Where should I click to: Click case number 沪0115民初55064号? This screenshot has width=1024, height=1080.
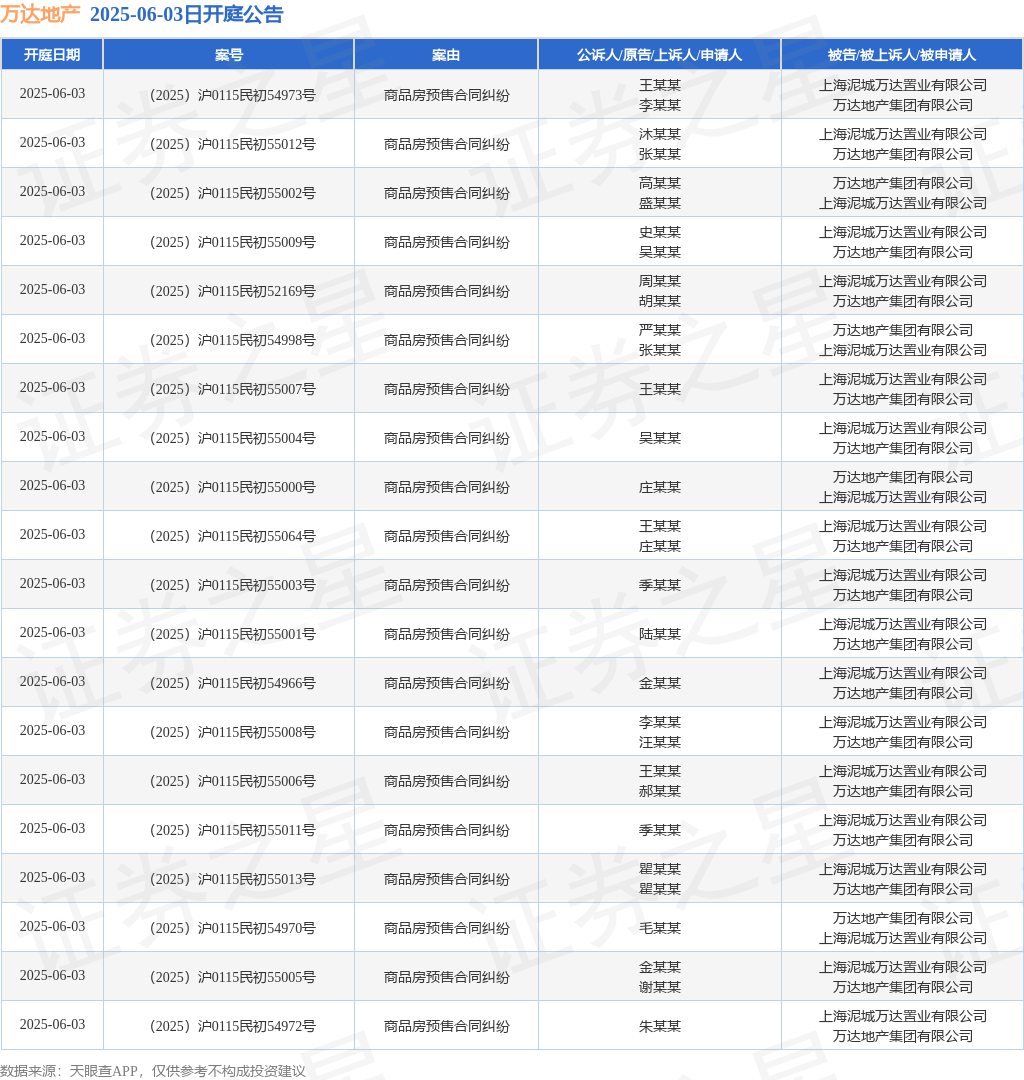tap(233, 535)
